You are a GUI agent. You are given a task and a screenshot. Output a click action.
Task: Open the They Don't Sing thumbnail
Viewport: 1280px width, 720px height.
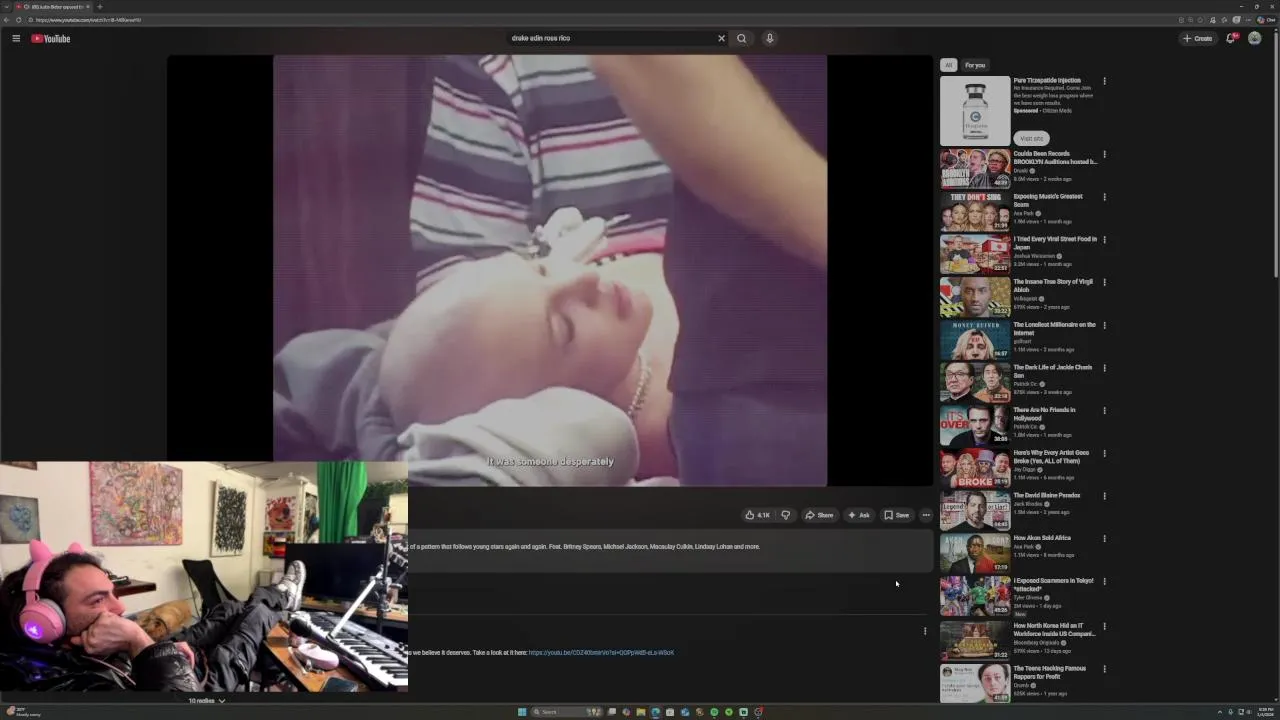click(975, 211)
